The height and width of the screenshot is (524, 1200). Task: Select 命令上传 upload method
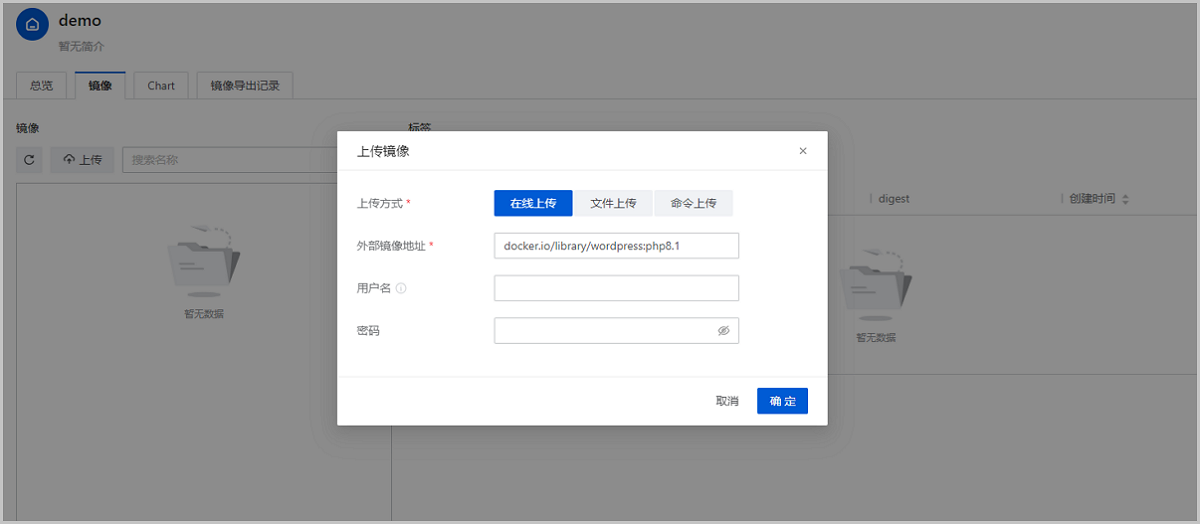(693, 203)
